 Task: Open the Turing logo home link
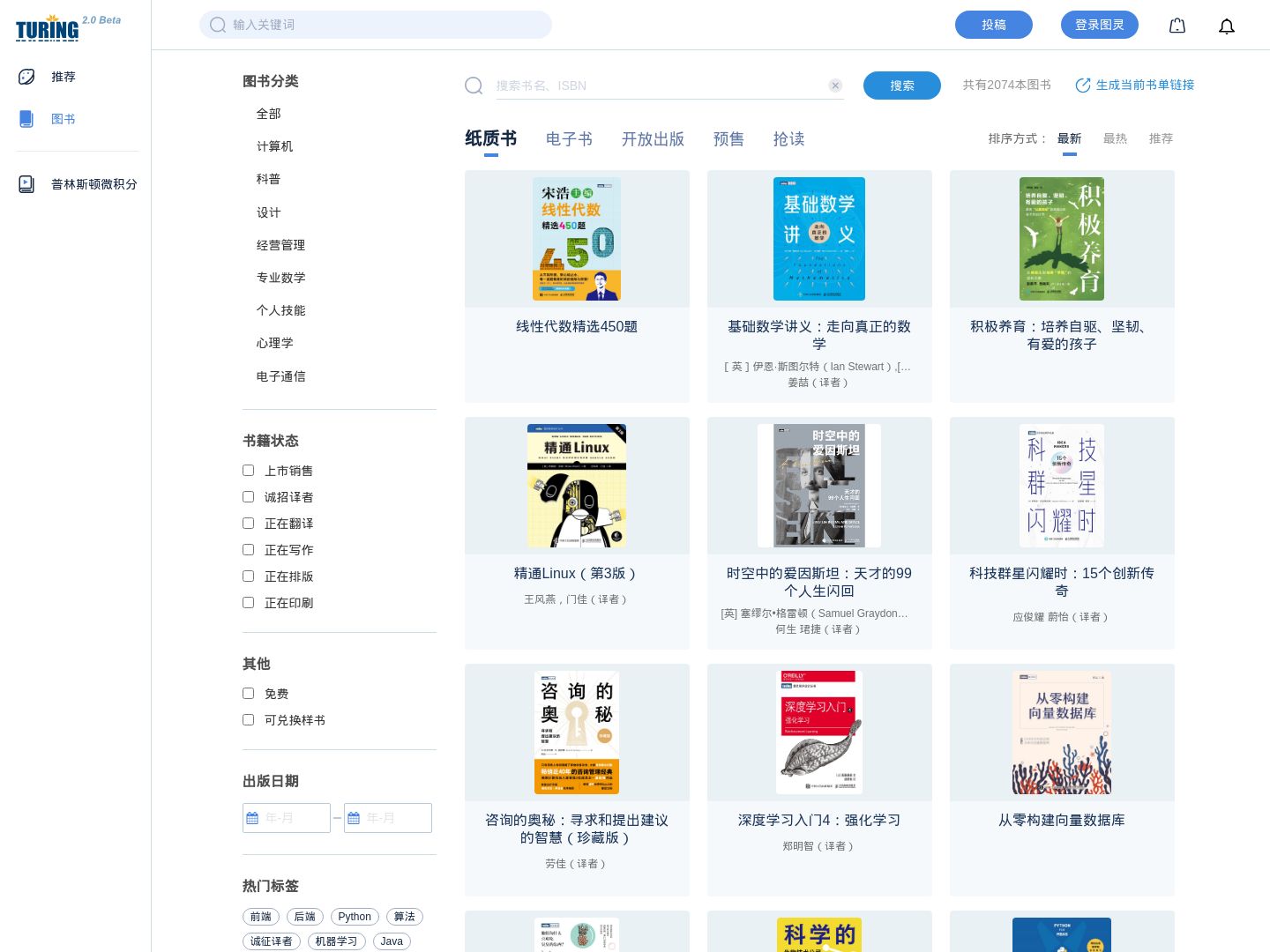tap(48, 28)
